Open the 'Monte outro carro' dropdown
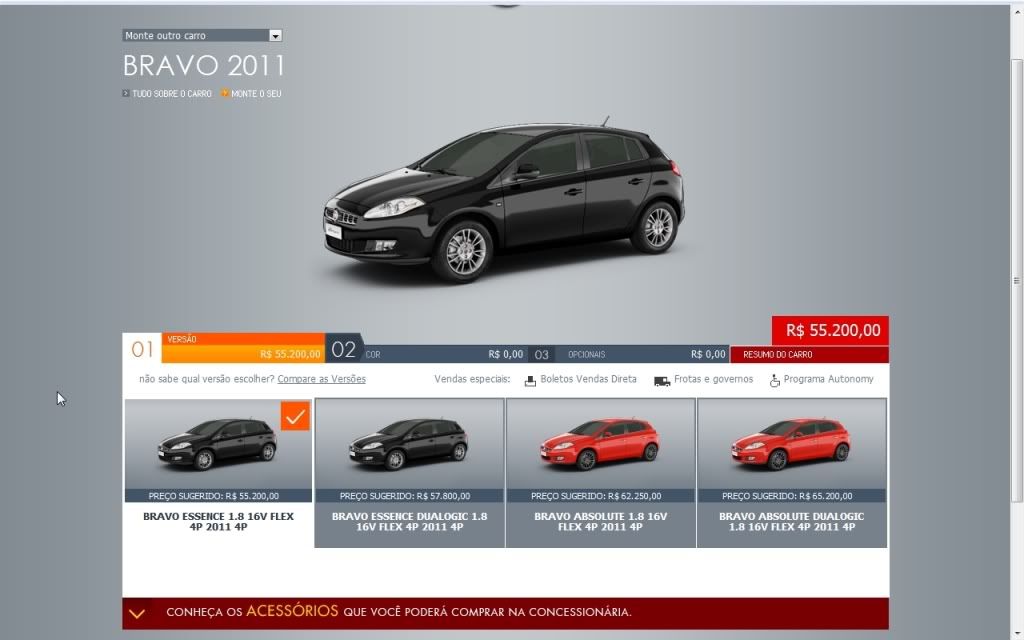The width and height of the screenshot is (1024, 640). pyautogui.click(x=202, y=35)
